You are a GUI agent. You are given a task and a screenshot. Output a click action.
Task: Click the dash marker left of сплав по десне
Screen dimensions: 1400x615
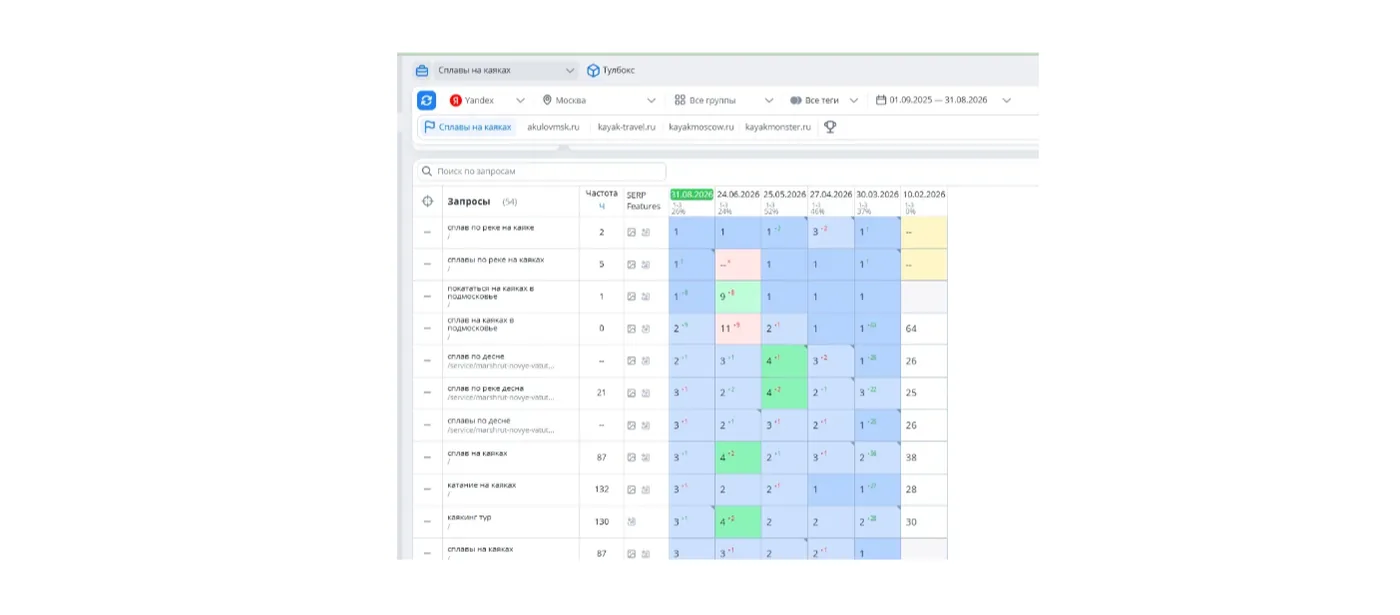pyautogui.click(x=427, y=361)
